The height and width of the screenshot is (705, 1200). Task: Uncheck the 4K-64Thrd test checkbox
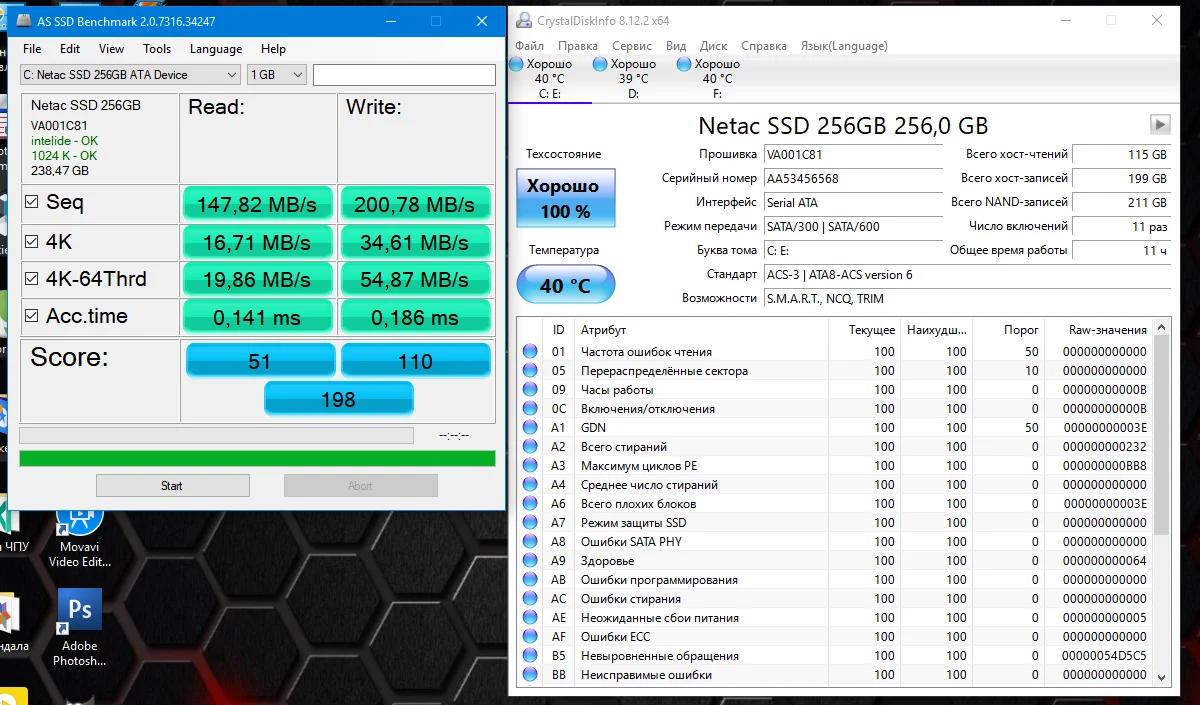(x=32, y=279)
